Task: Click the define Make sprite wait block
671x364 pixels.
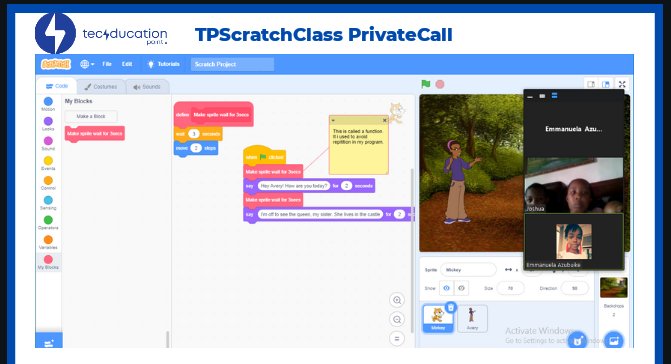Action: tap(214, 114)
